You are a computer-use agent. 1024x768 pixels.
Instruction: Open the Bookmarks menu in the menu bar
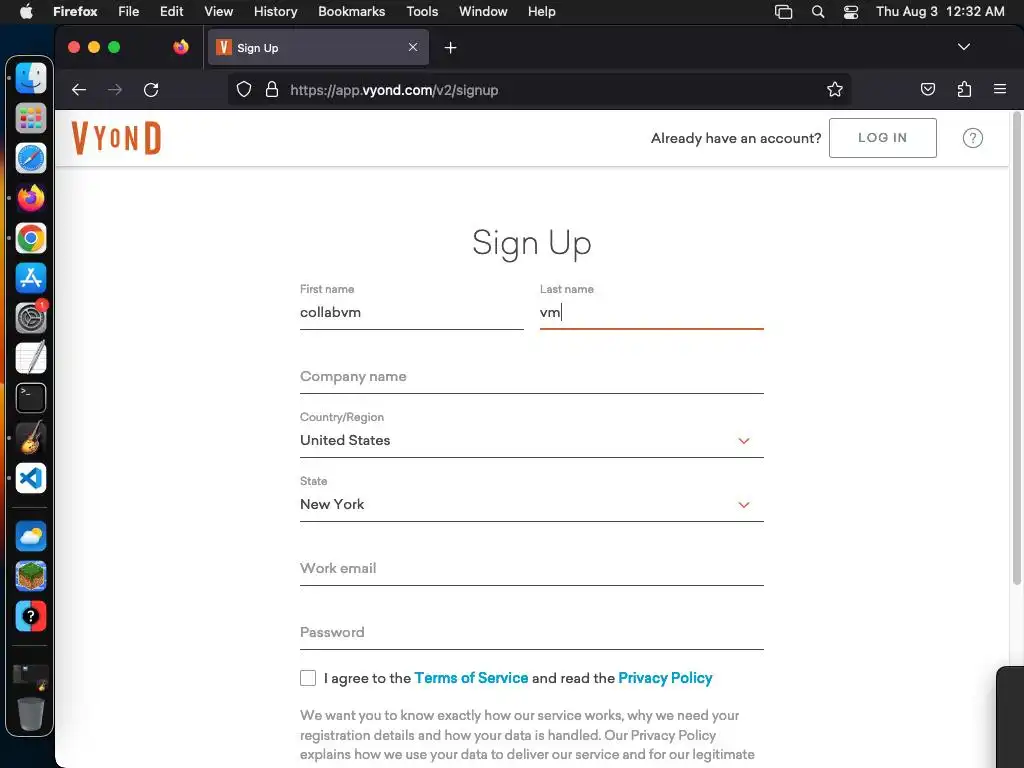click(351, 11)
